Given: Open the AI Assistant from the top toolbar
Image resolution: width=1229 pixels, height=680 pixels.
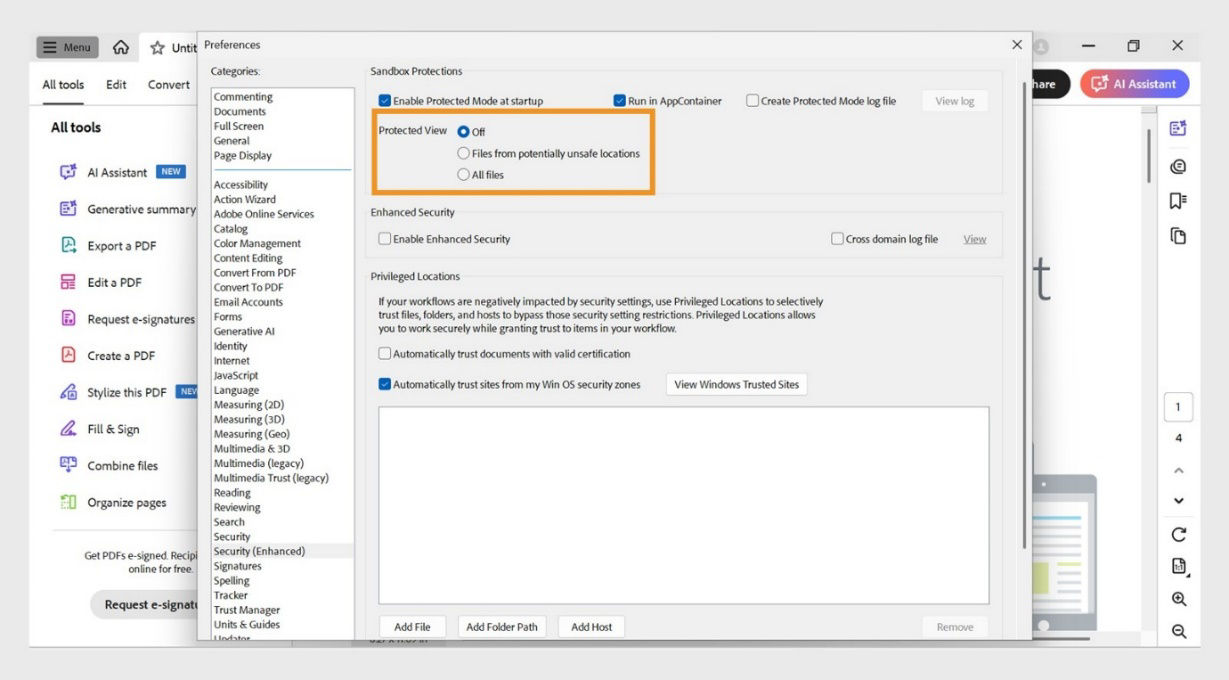Looking at the screenshot, I should (x=1134, y=84).
